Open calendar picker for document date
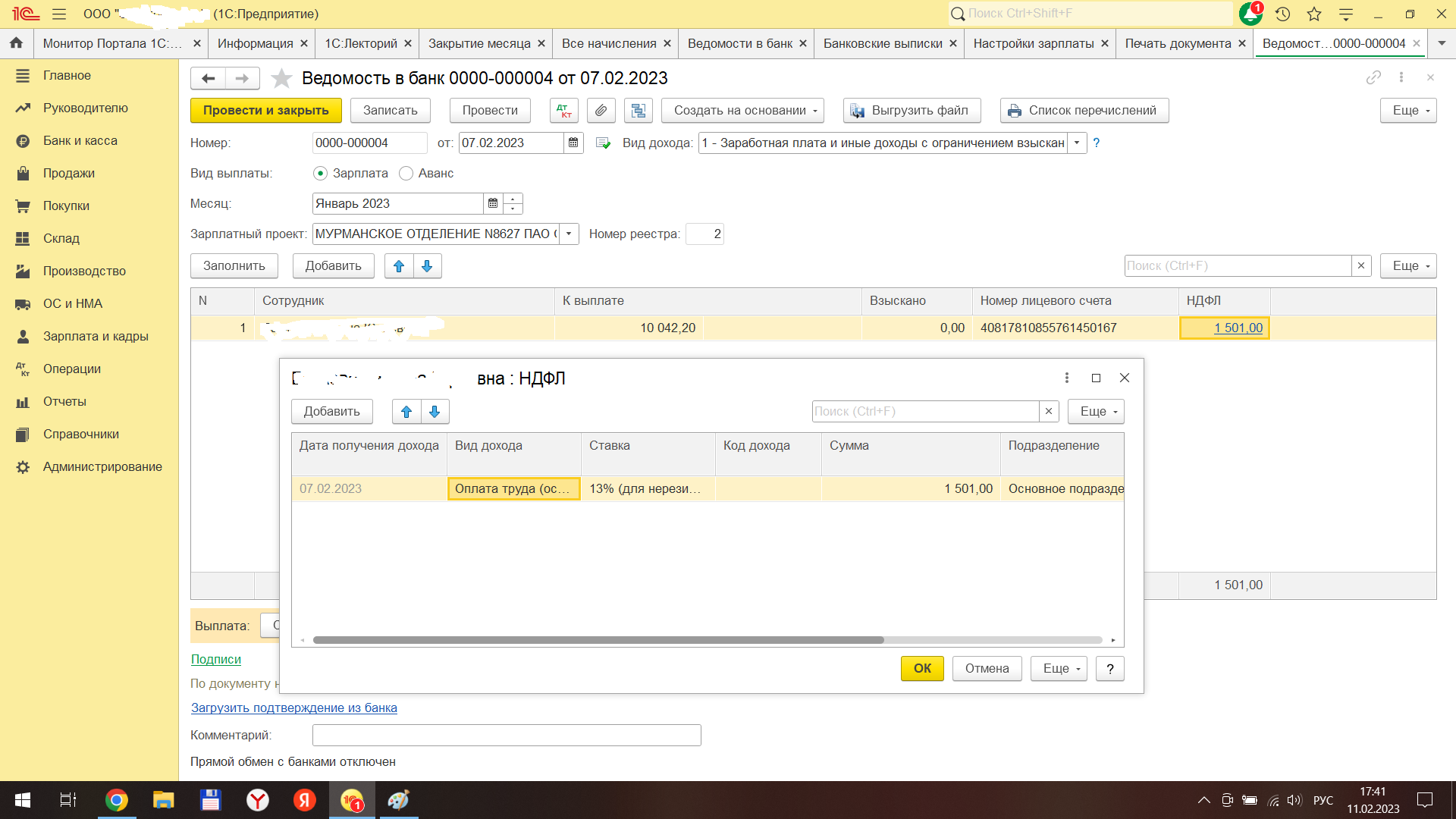 [x=573, y=143]
